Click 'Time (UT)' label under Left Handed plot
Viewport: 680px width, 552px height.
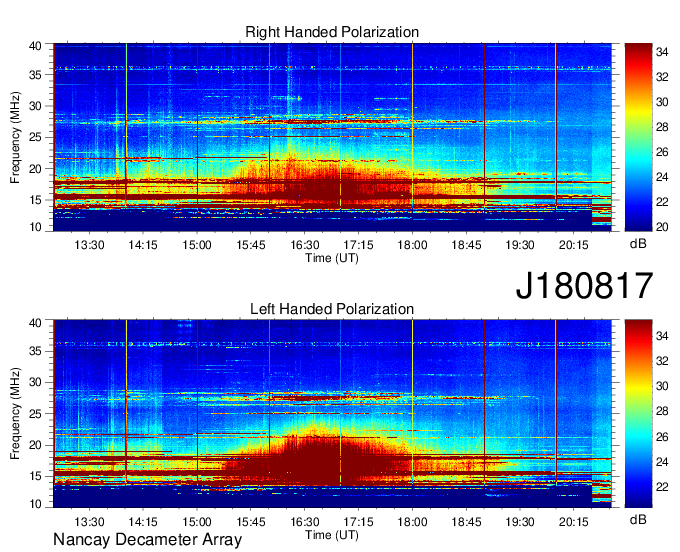(x=332, y=535)
